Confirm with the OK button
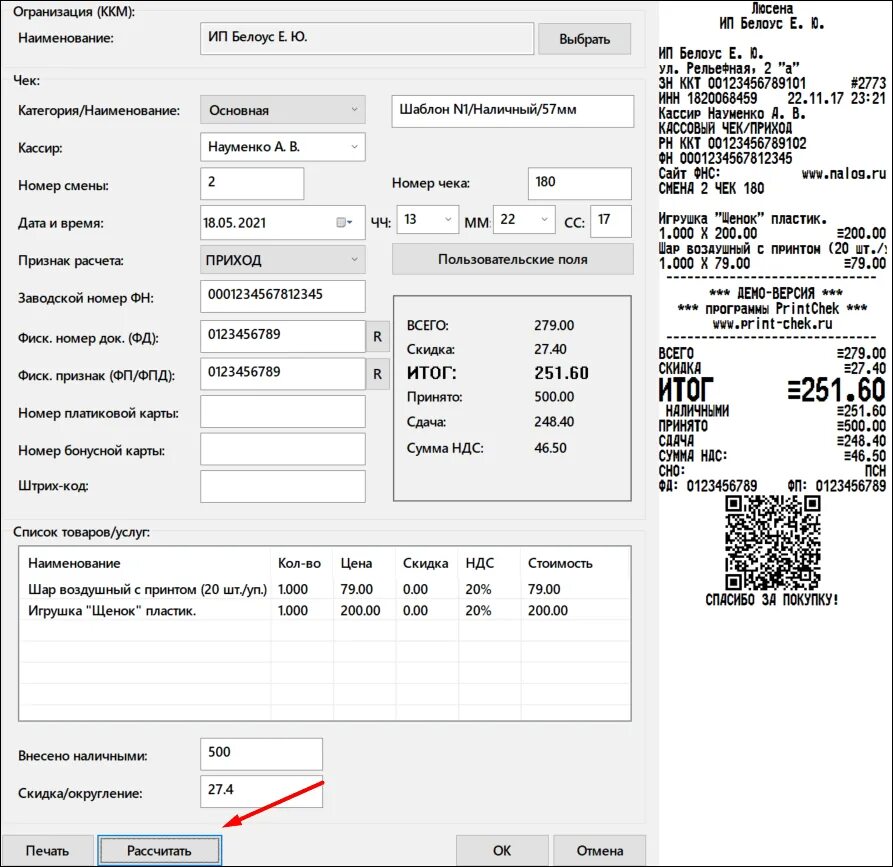This screenshot has height=867, width=893. pyautogui.click(x=502, y=850)
